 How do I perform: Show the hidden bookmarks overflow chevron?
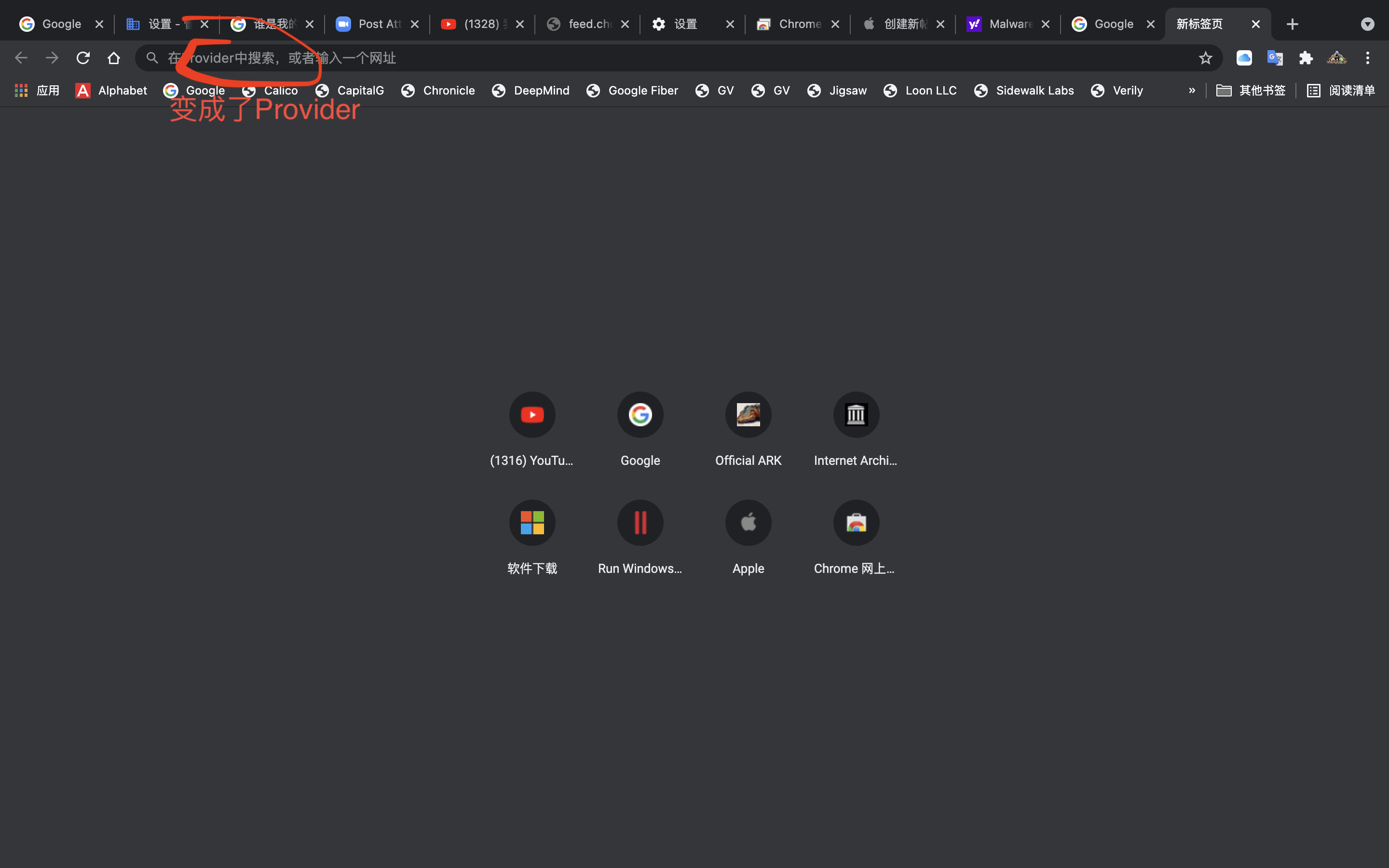[x=1192, y=91]
